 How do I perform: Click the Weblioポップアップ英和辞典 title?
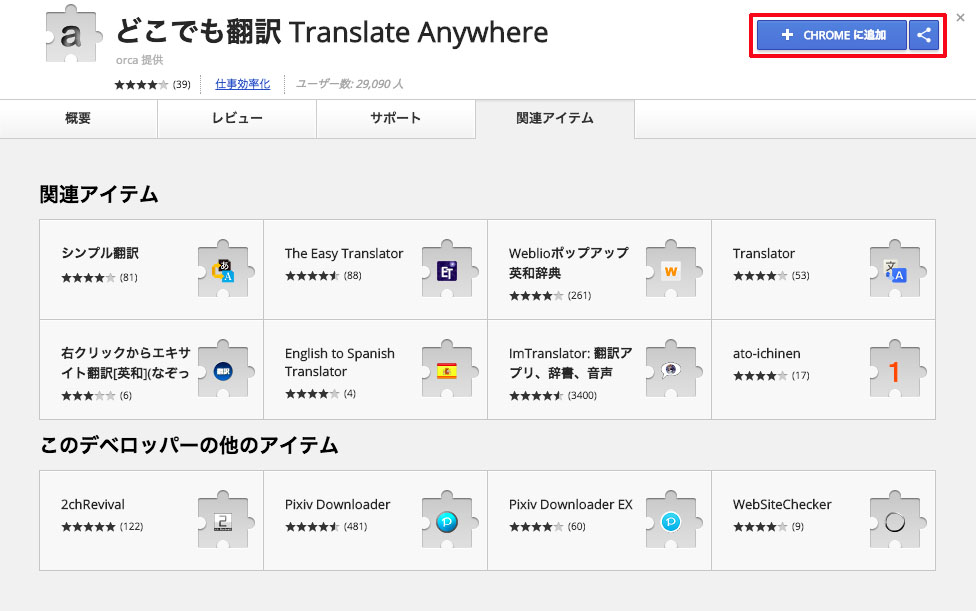click(569, 263)
